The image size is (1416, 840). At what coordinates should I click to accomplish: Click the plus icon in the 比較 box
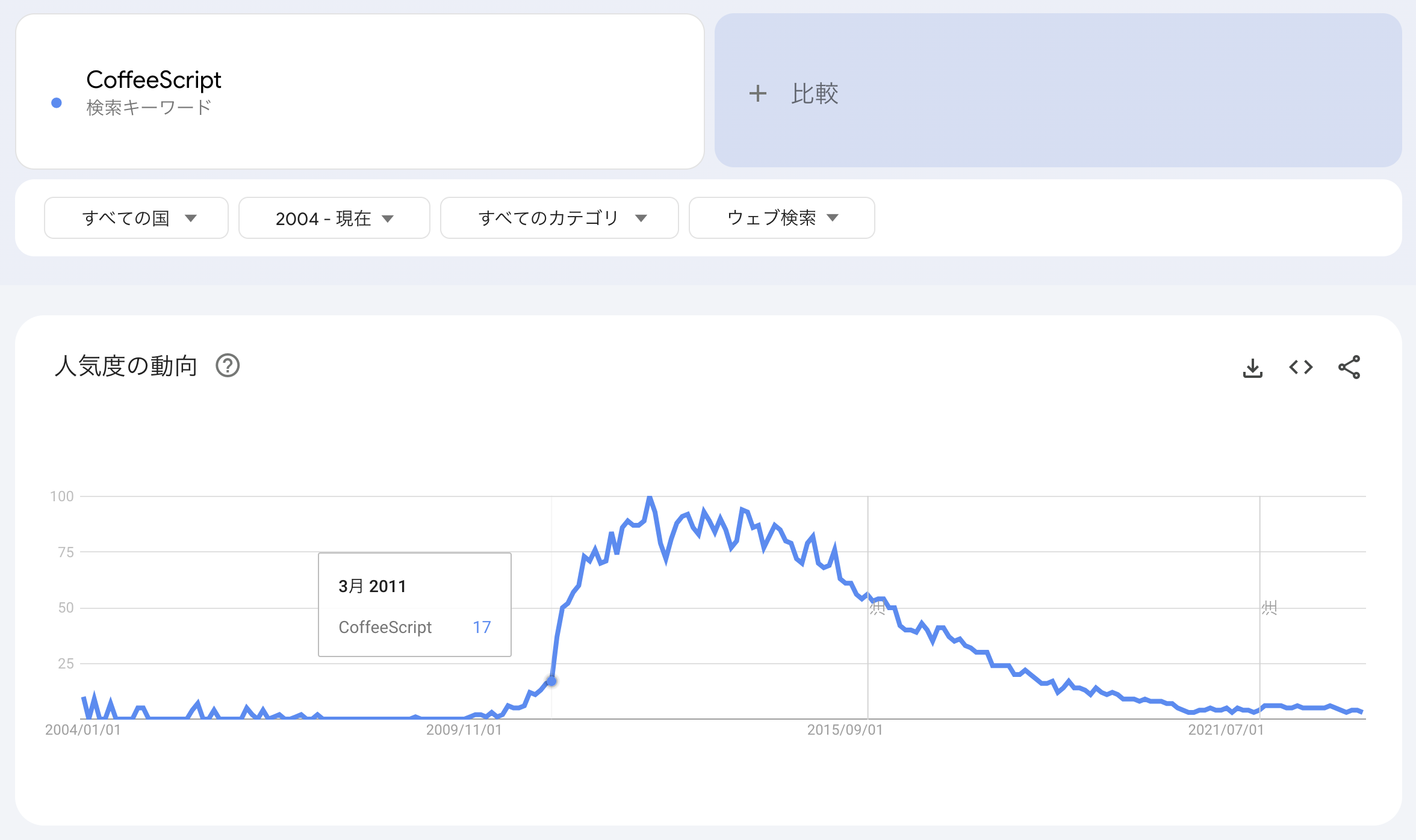[757, 94]
